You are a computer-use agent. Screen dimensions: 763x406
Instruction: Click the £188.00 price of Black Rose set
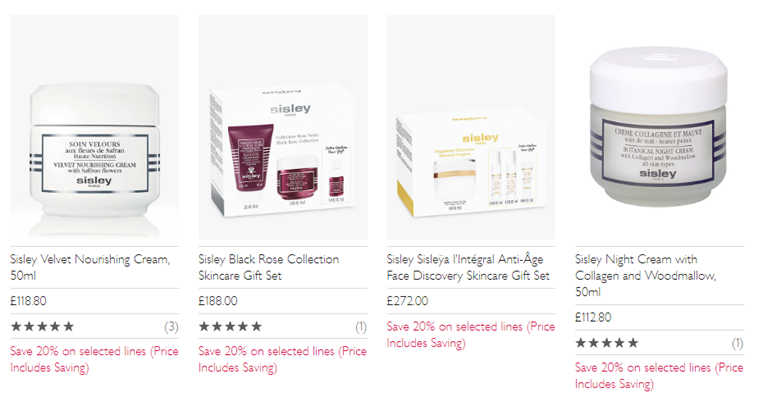point(218,301)
